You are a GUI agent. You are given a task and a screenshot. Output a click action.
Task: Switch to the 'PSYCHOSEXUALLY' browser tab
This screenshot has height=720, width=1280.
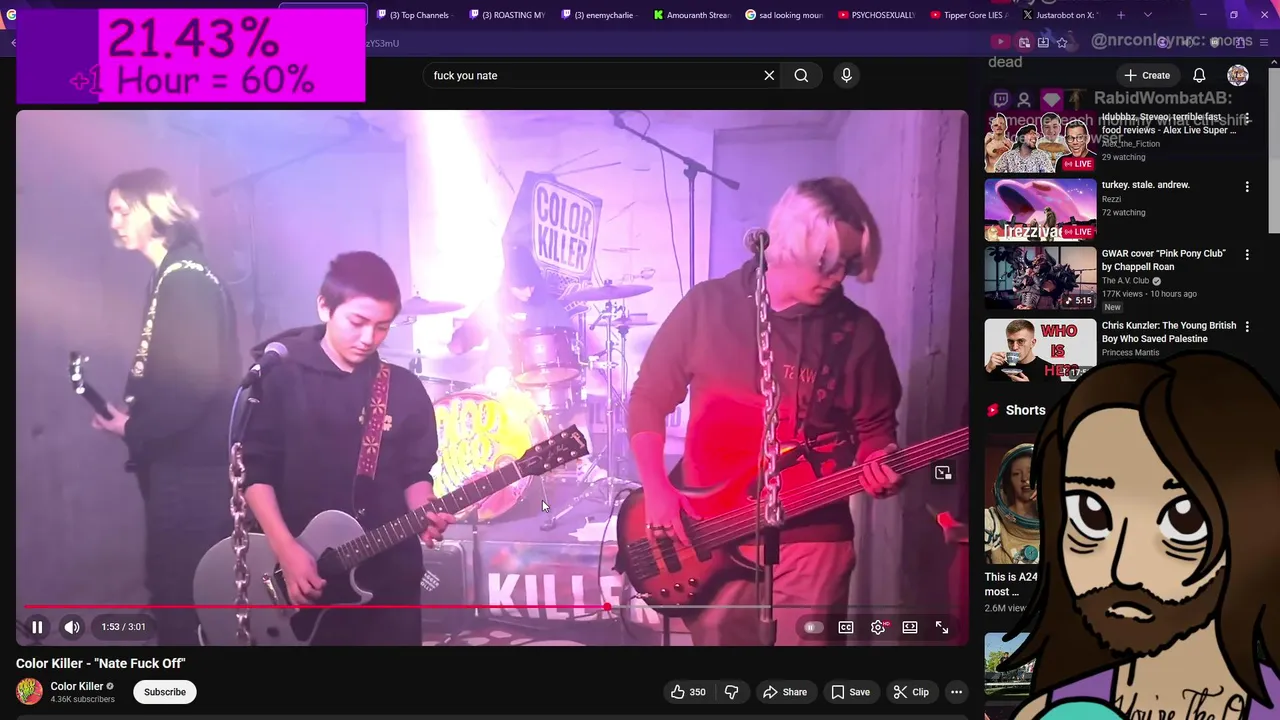pos(877,15)
